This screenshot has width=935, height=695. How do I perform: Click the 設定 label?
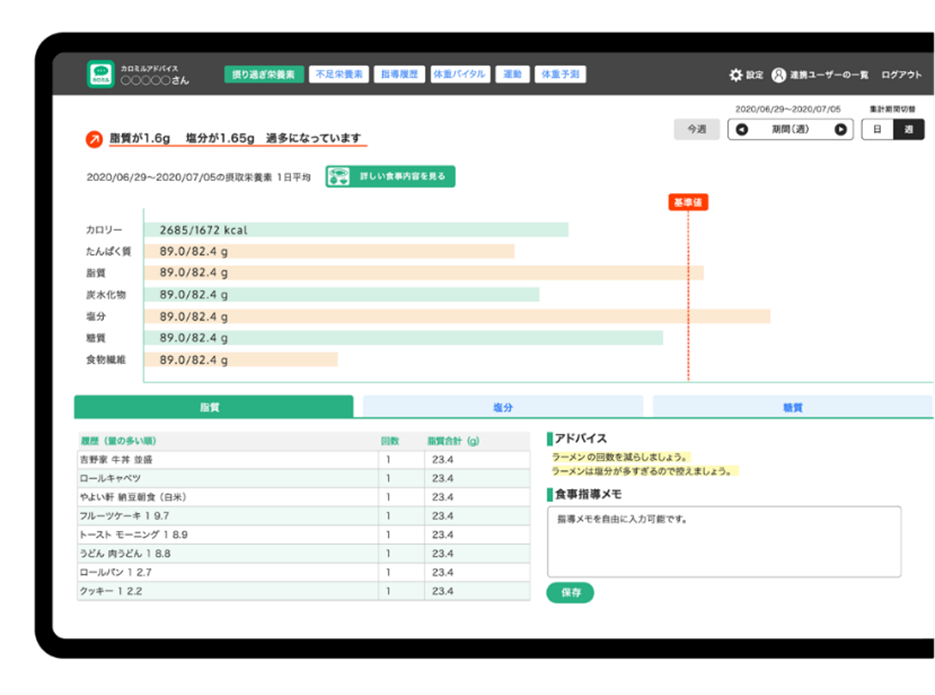754,75
